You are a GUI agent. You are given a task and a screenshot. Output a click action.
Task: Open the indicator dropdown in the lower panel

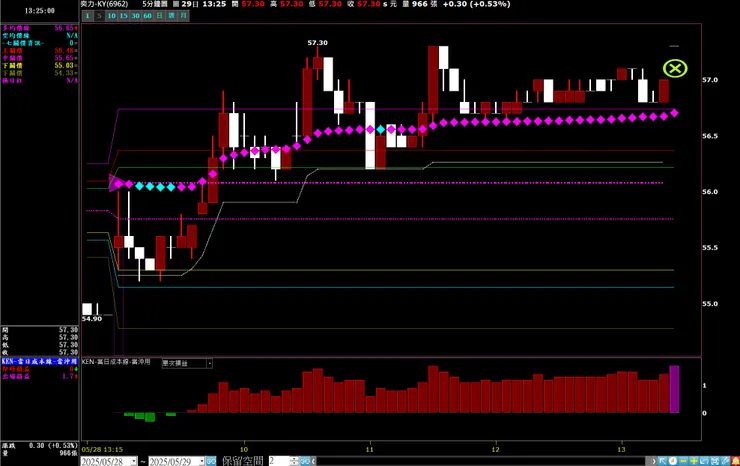pos(210,363)
